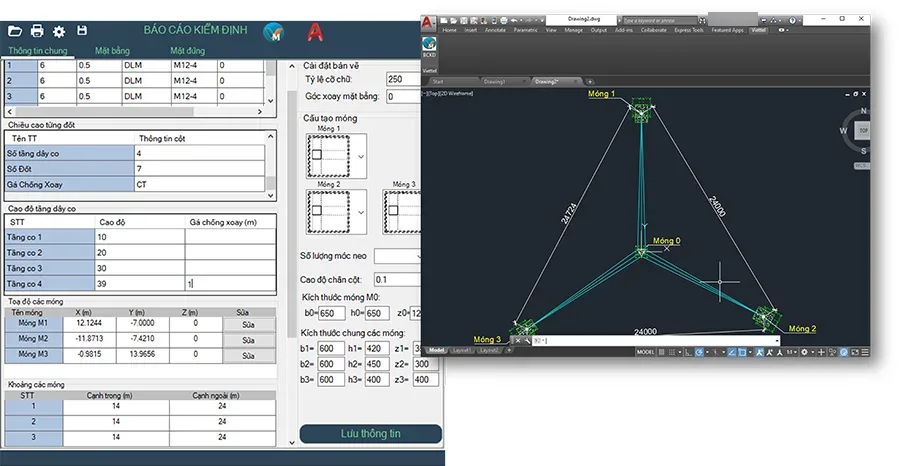
Task: Expand command line history arrow
Action: pos(777,340)
